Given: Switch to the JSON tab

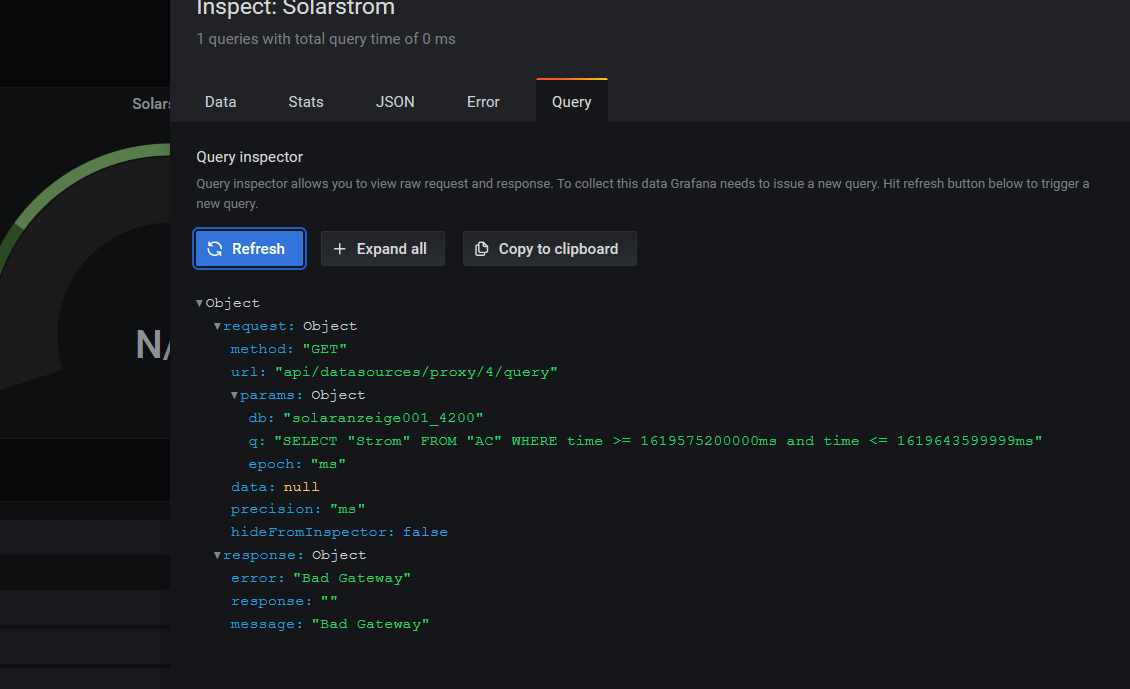Looking at the screenshot, I should pyautogui.click(x=395, y=102).
